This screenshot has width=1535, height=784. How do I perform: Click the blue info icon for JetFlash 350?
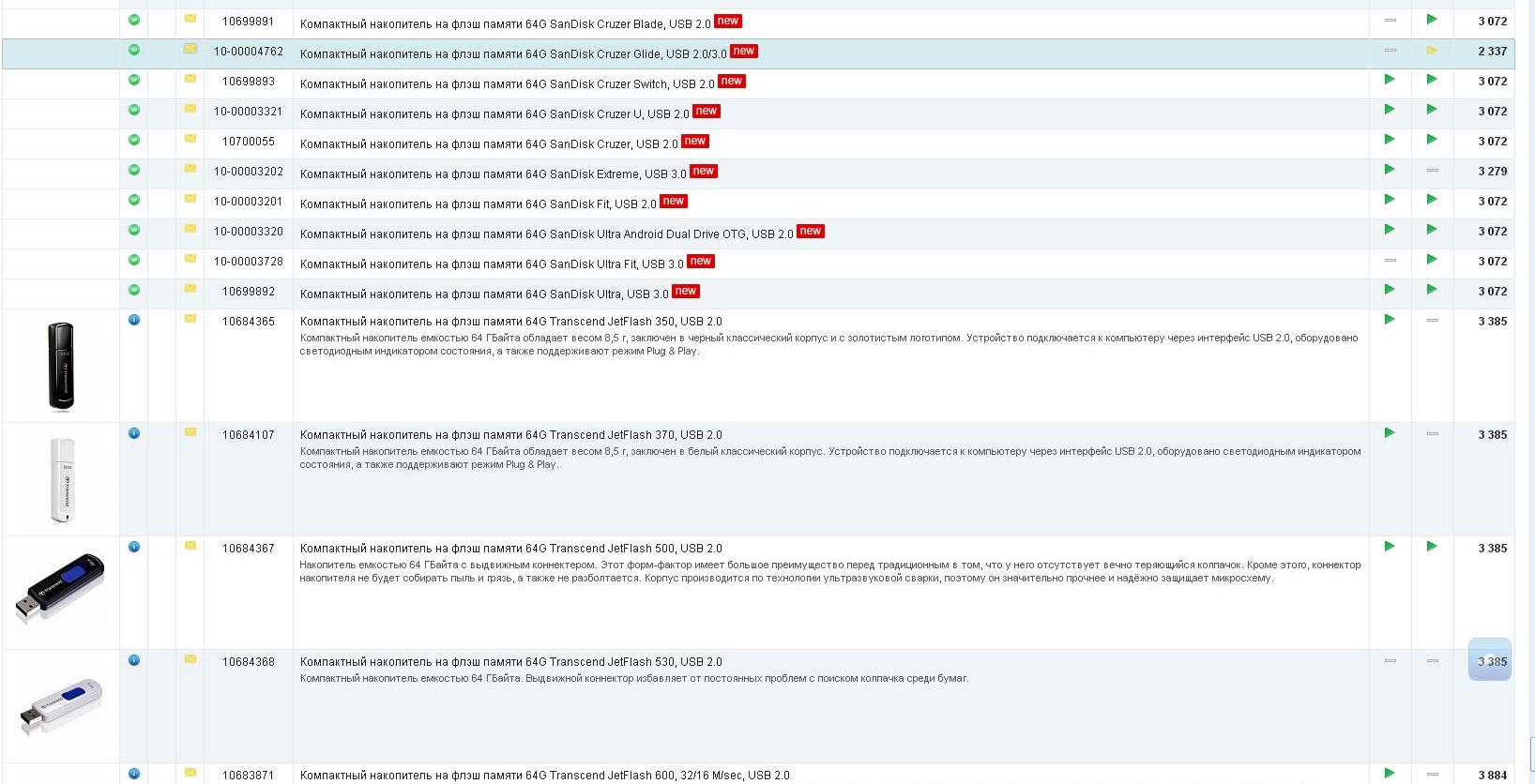pyautogui.click(x=134, y=320)
